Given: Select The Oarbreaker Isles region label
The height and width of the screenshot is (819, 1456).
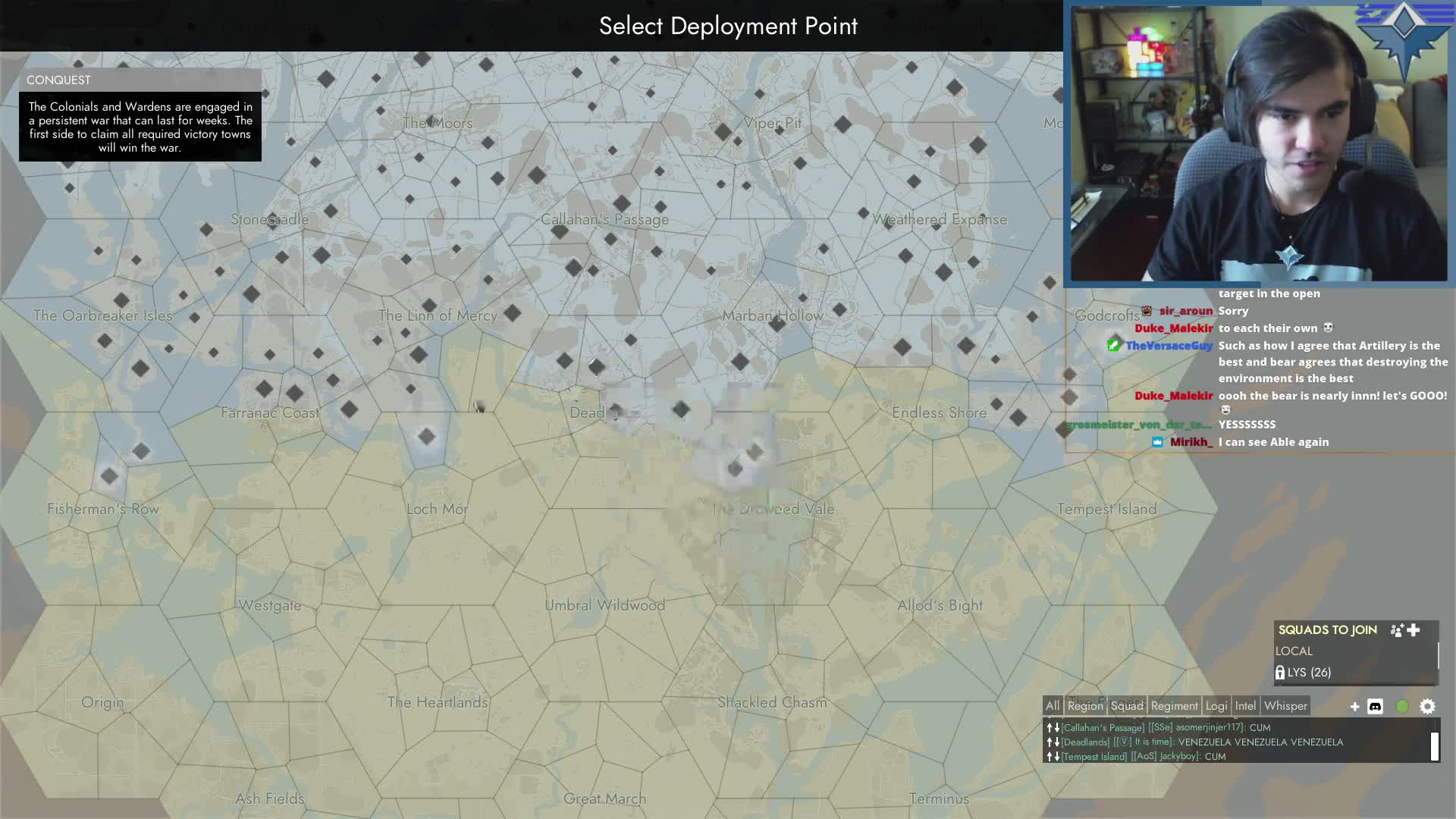Looking at the screenshot, I should point(103,315).
